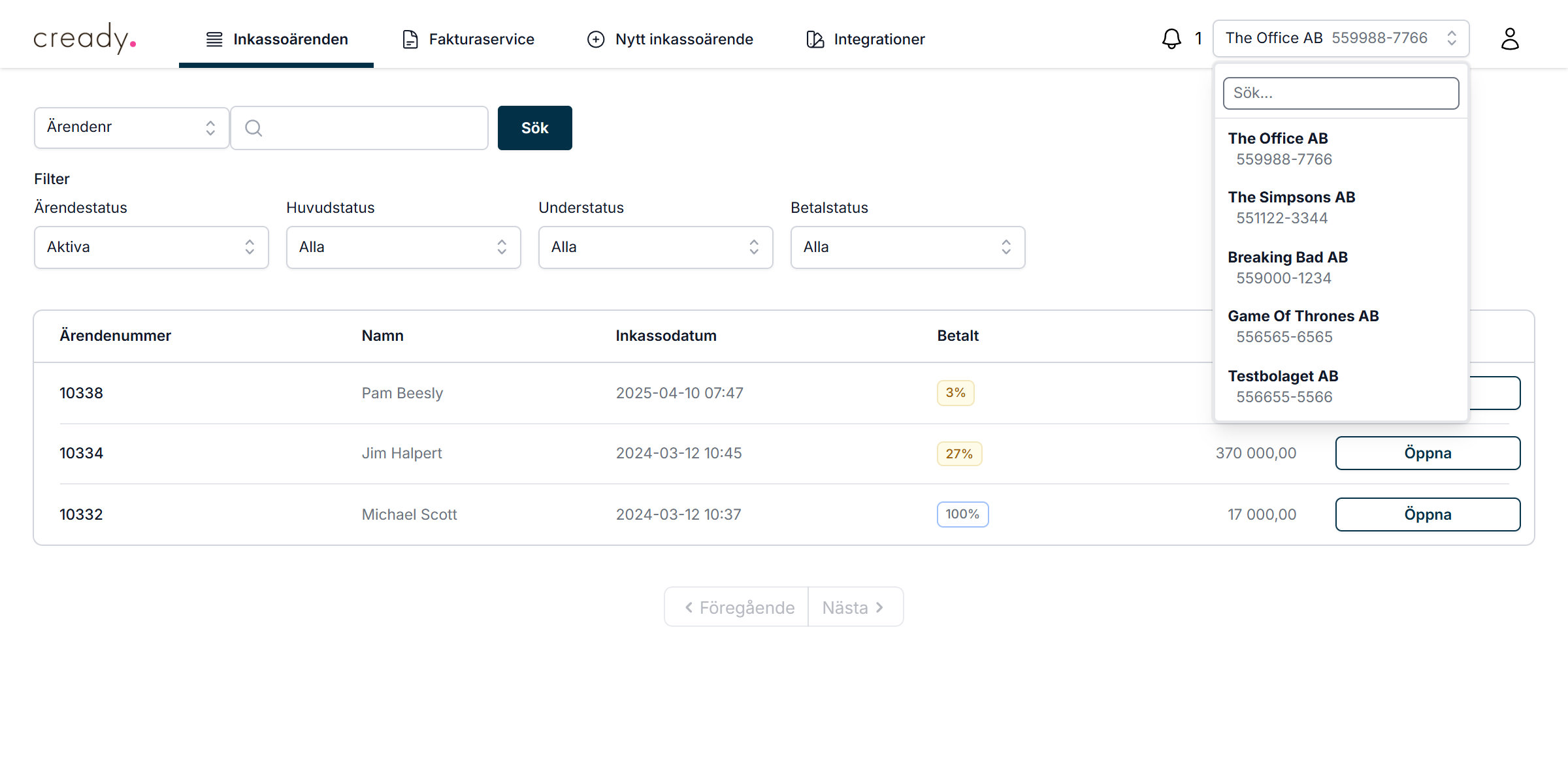This screenshot has width=1568, height=760.
Task: Click the Cready logo
Action: coord(85,39)
